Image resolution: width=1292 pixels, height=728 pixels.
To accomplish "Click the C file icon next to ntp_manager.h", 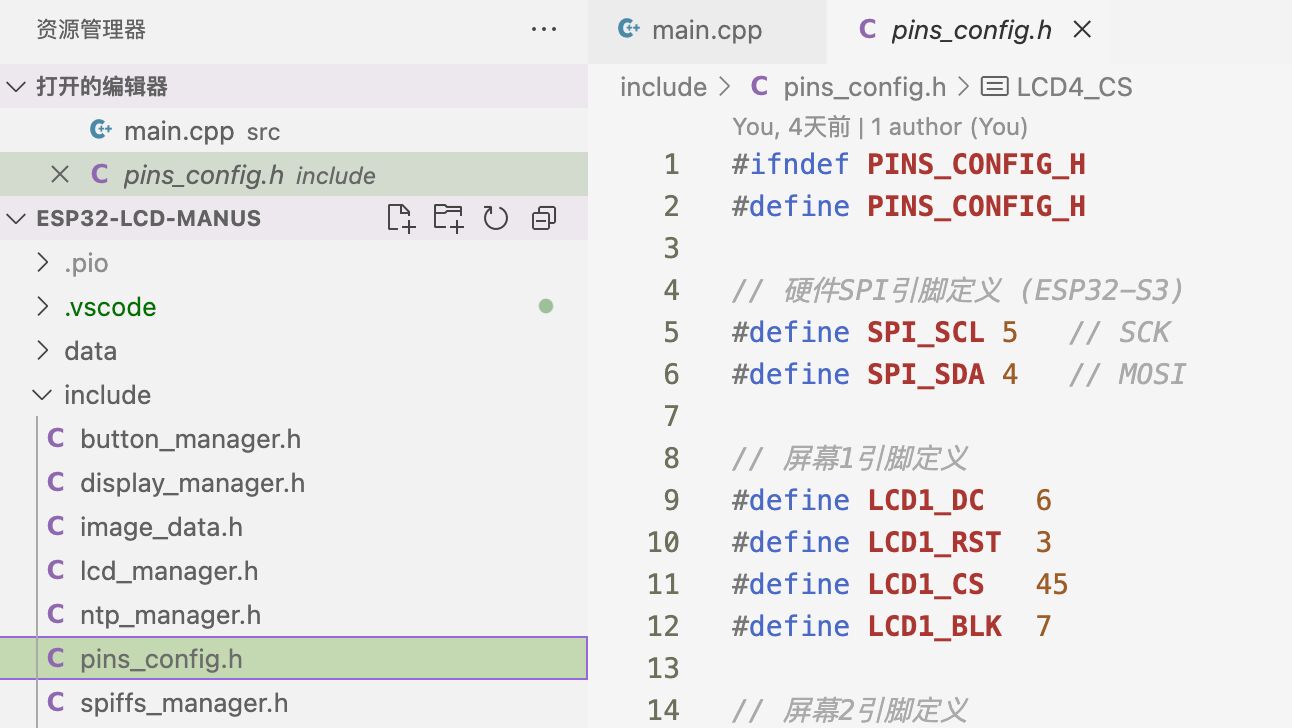I will [x=56, y=614].
